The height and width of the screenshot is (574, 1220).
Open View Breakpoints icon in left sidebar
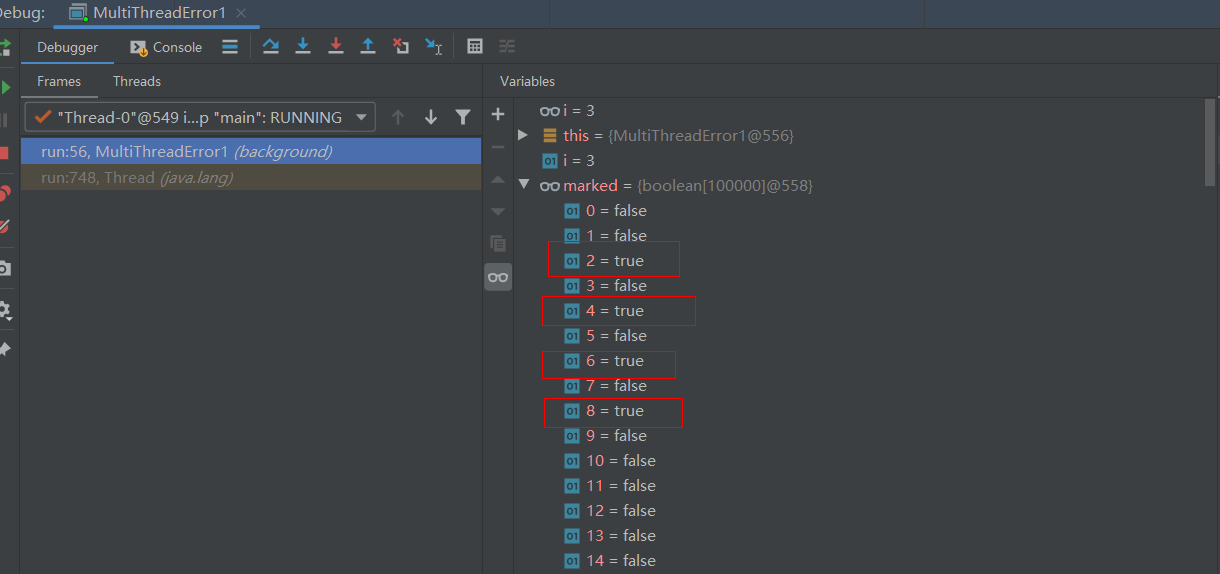point(4,194)
